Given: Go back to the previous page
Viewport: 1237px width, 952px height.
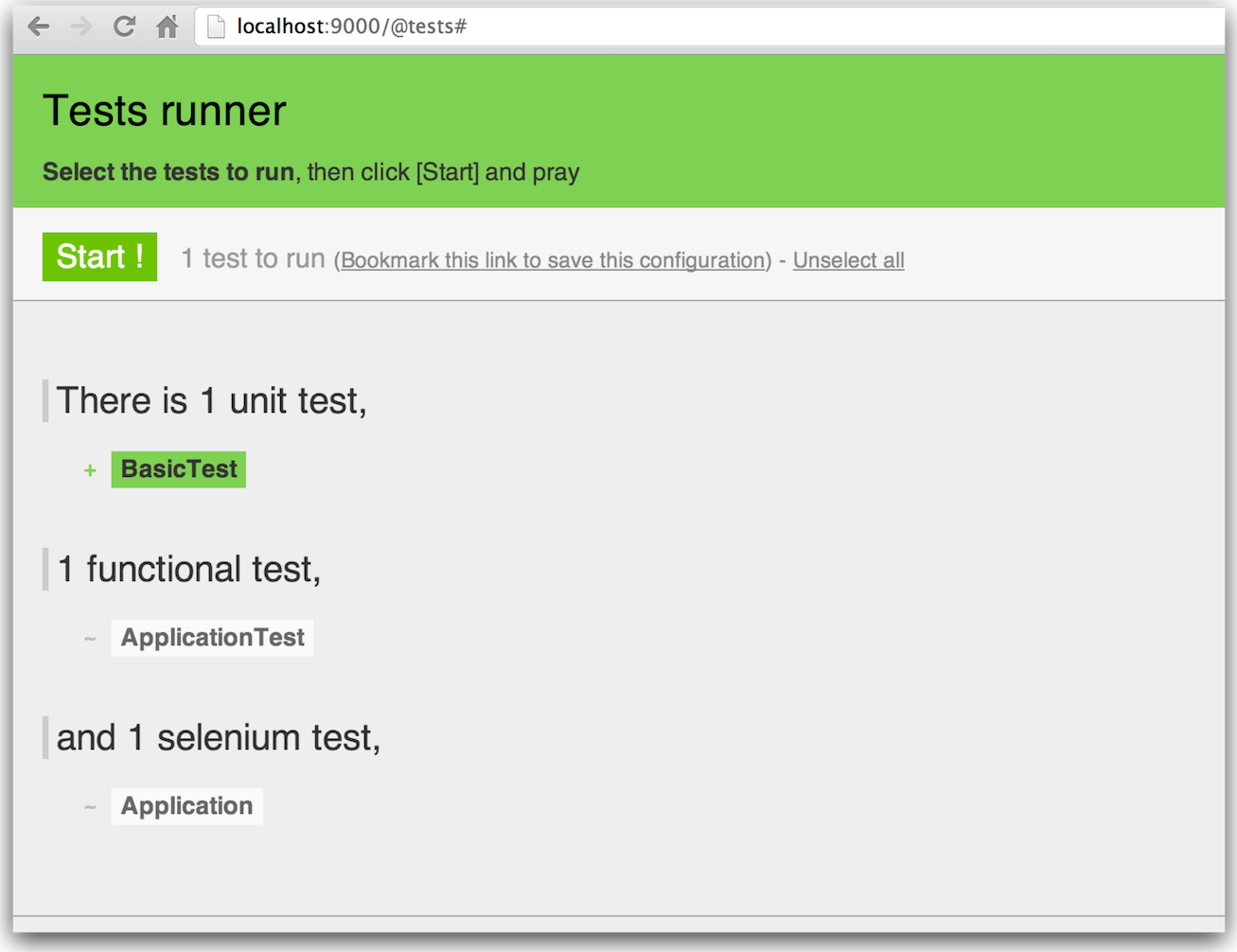Looking at the screenshot, I should [39, 26].
